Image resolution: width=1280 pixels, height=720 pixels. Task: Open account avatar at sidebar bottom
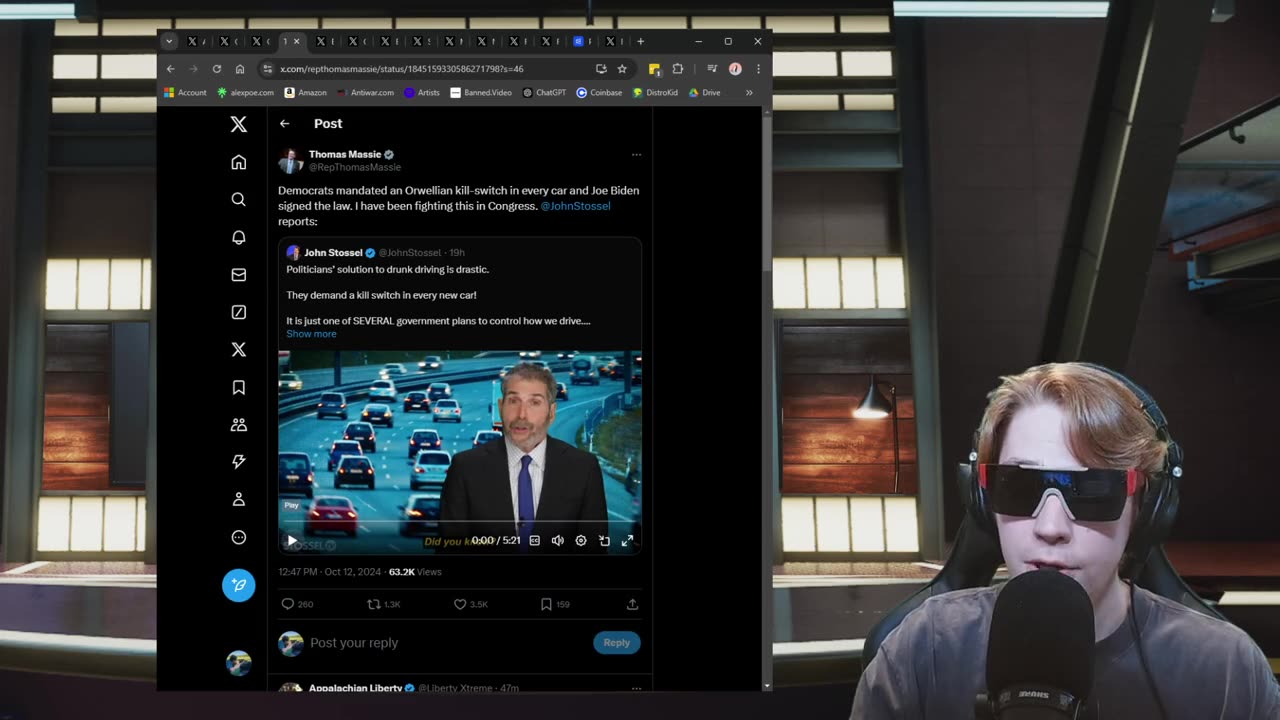tap(238, 662)
